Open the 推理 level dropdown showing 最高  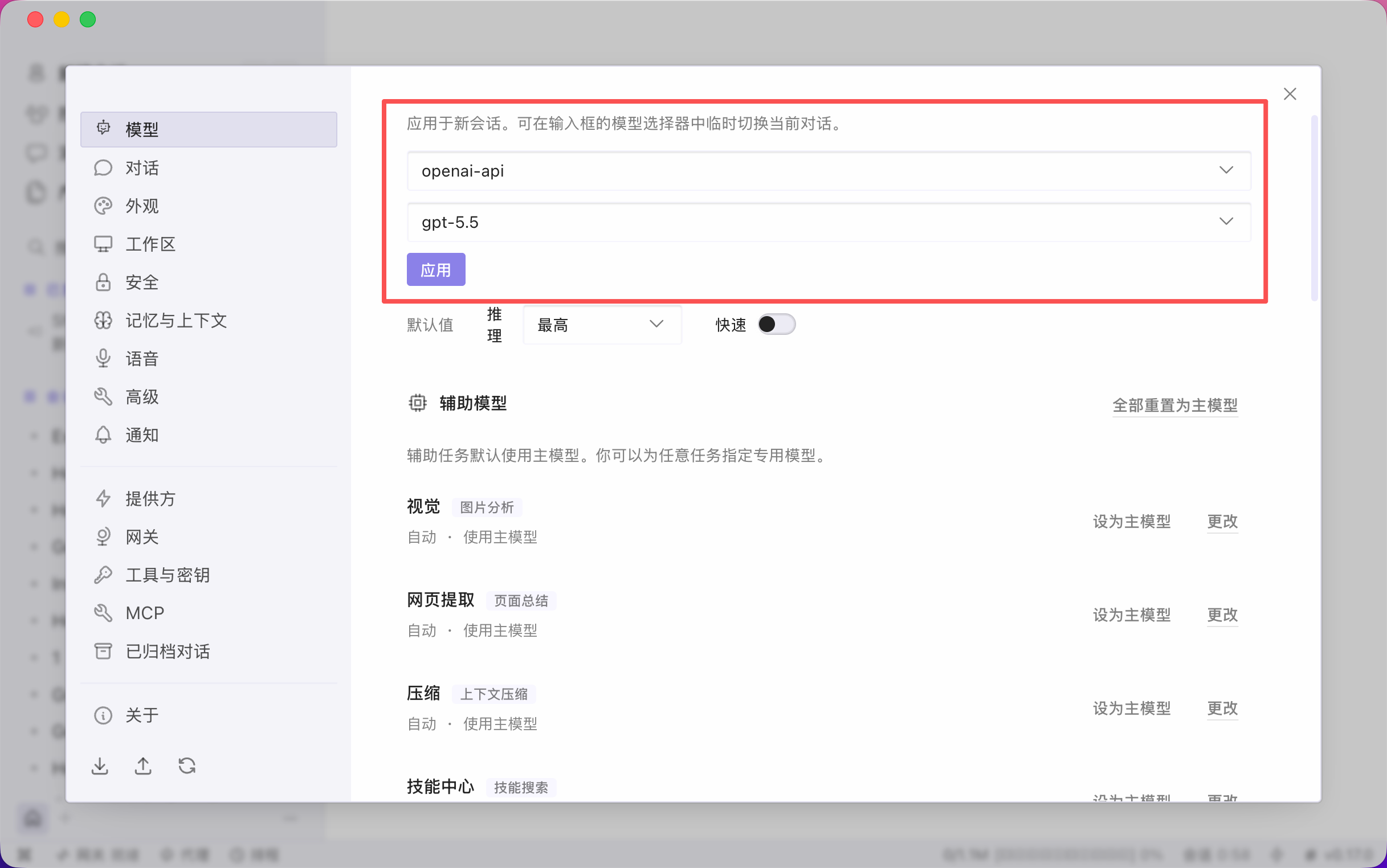[x=602, y=325]
